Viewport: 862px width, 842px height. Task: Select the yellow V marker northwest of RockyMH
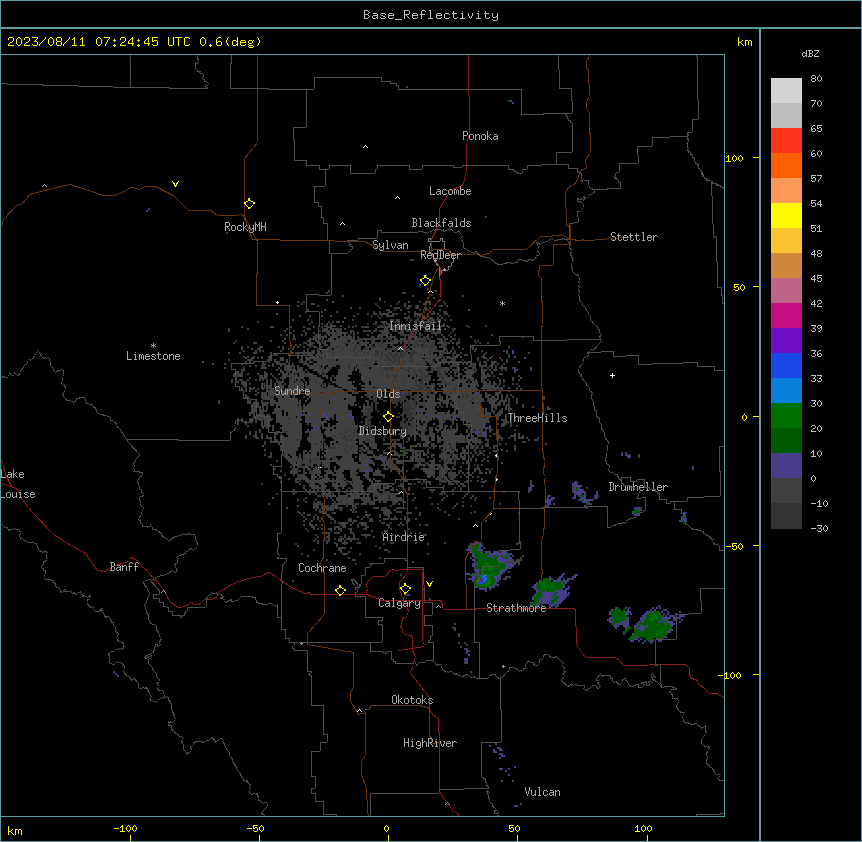coord(175,184)
